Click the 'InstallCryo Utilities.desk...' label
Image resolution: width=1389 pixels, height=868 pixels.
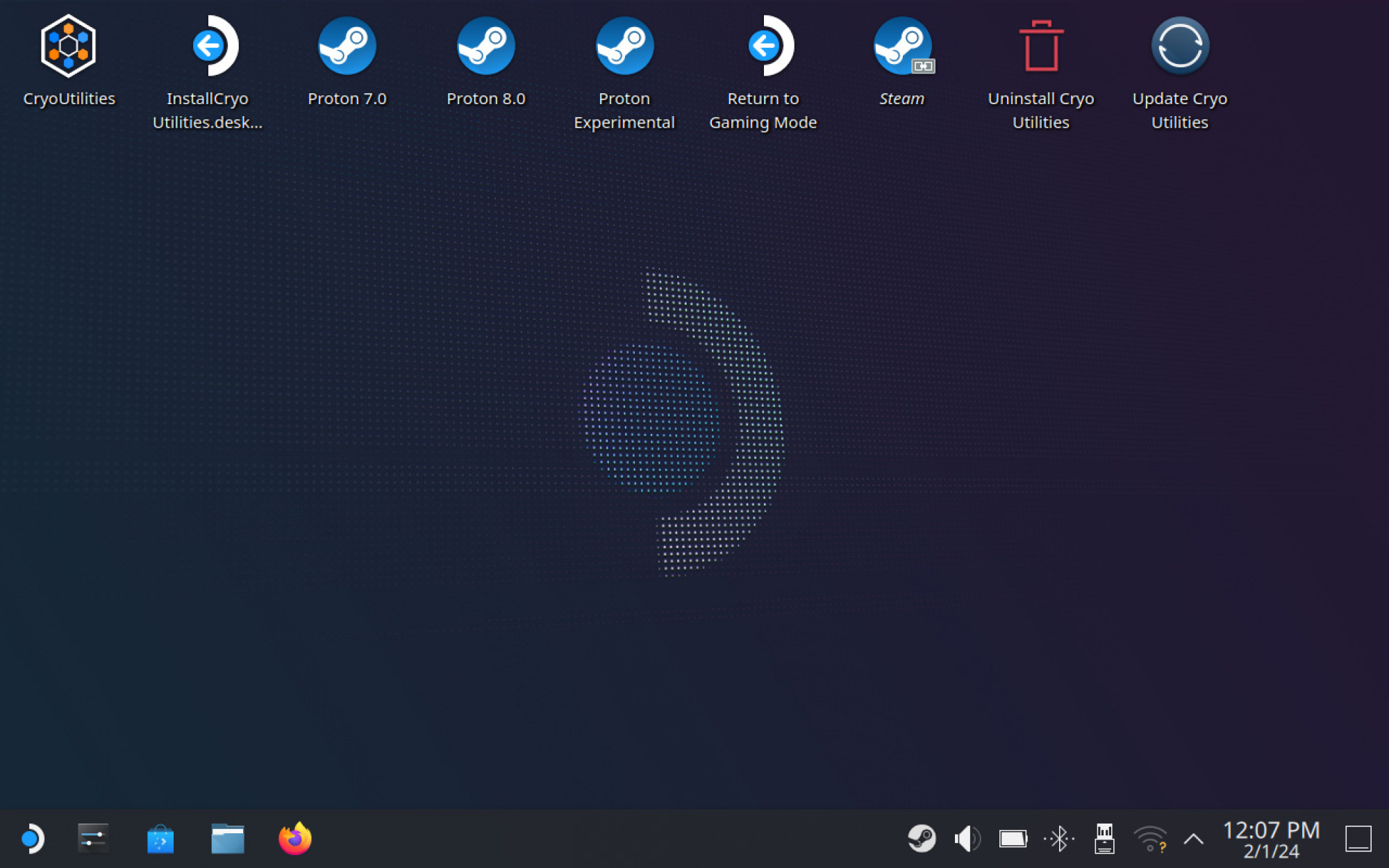coord(208,110)
